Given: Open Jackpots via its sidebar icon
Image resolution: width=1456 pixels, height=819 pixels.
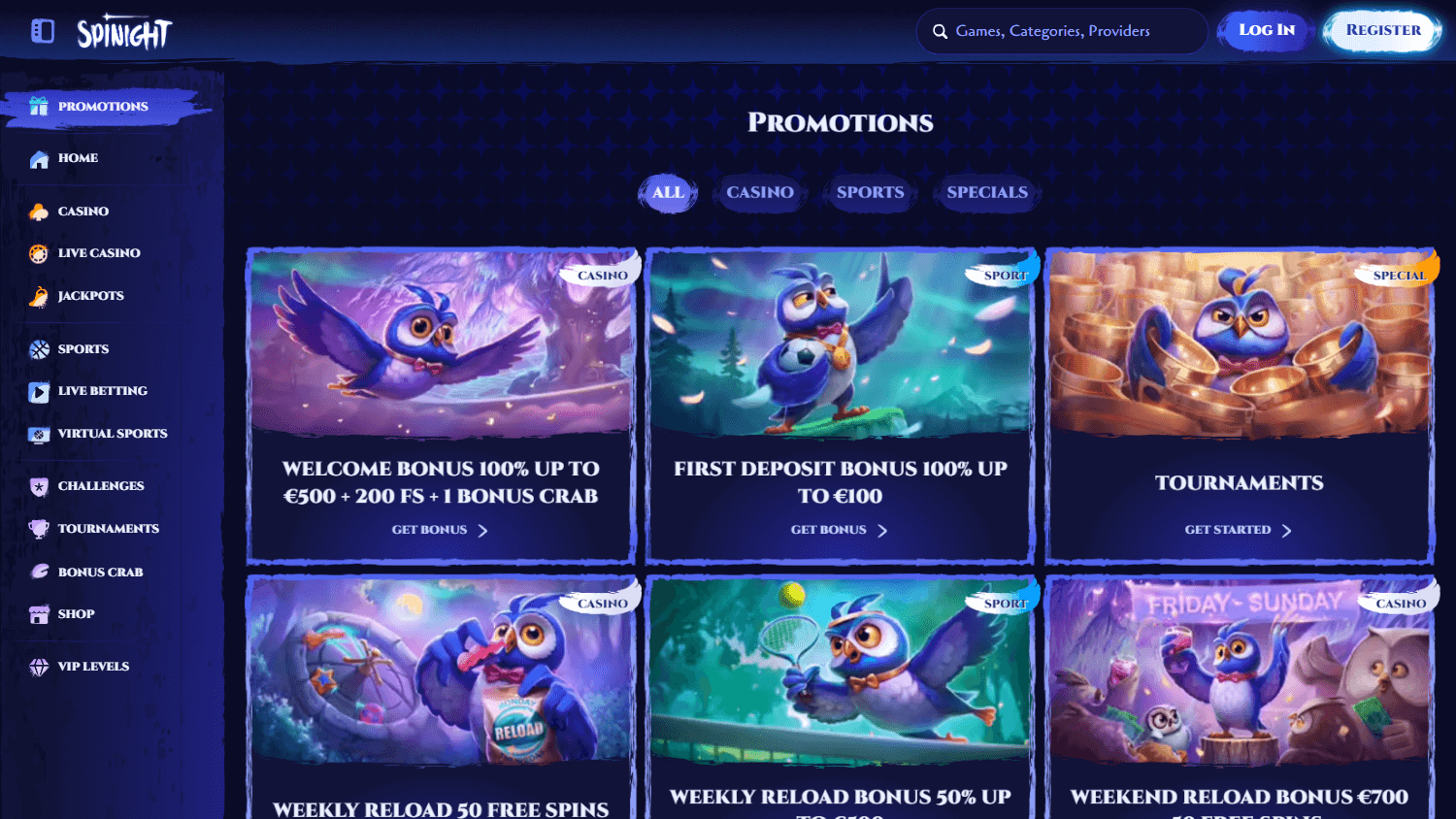Looking at the screenshot, I should click(x=39, y=296).
